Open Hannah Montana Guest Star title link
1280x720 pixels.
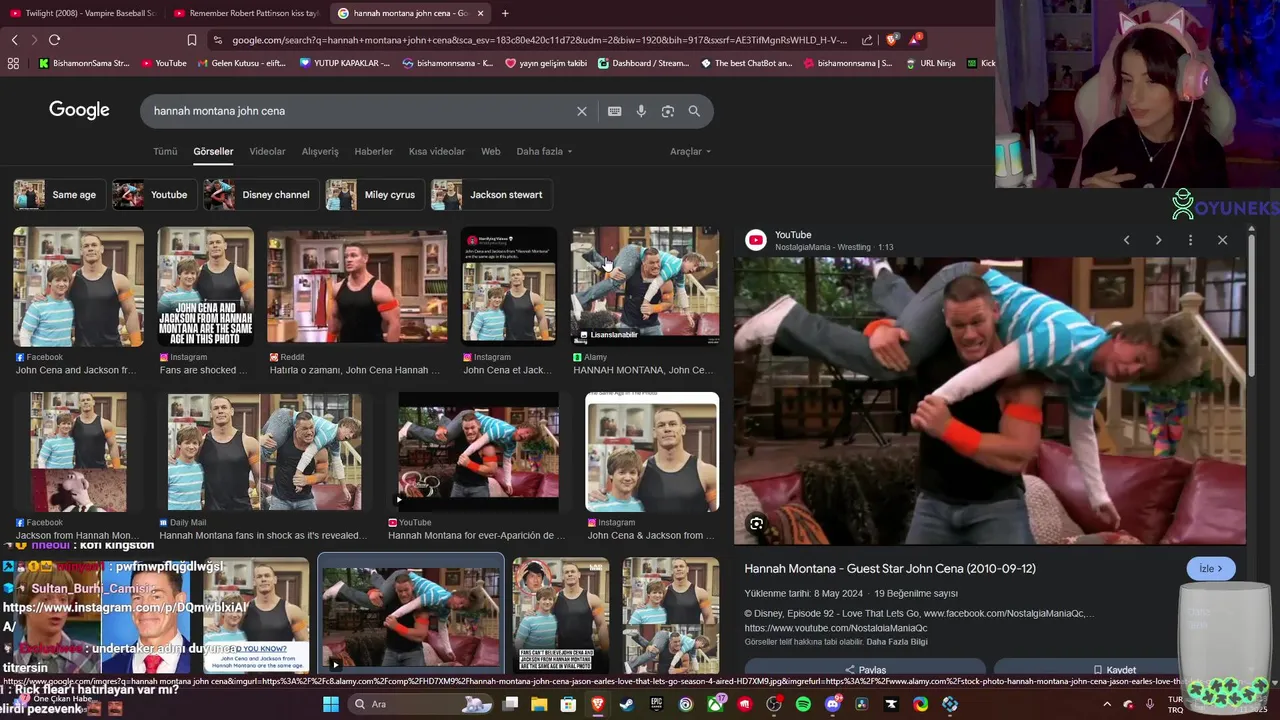pyautogui.click(x=890, y=568)
